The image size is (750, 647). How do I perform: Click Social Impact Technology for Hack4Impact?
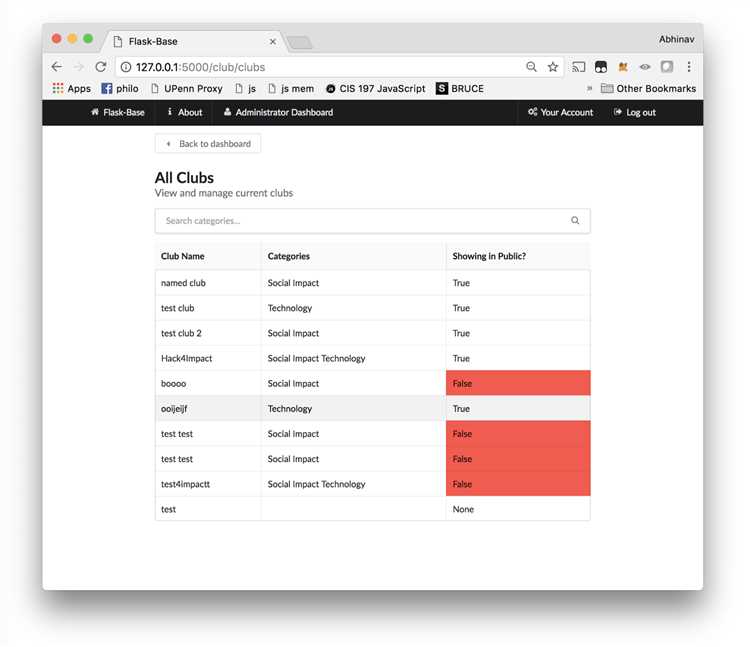316,358
